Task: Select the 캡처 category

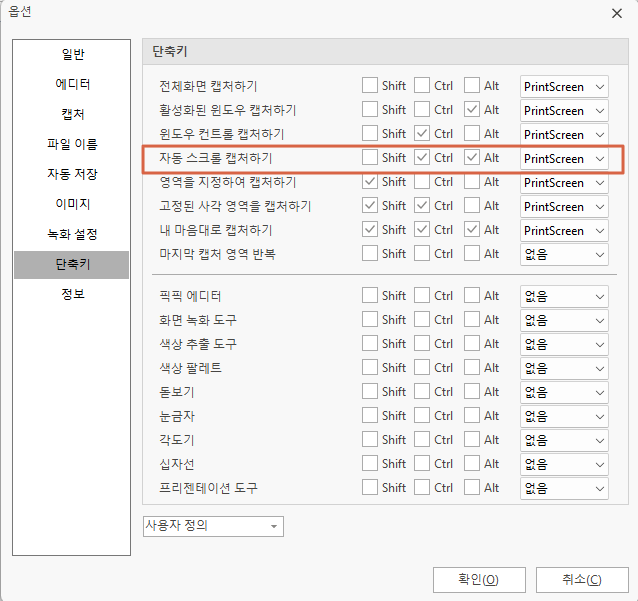Action: point(72,114)
